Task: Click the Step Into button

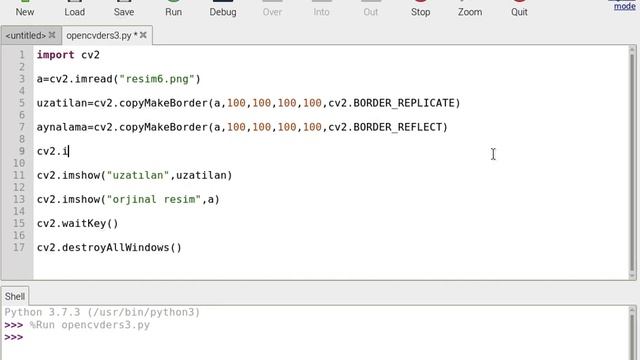Action: (322, 9)
